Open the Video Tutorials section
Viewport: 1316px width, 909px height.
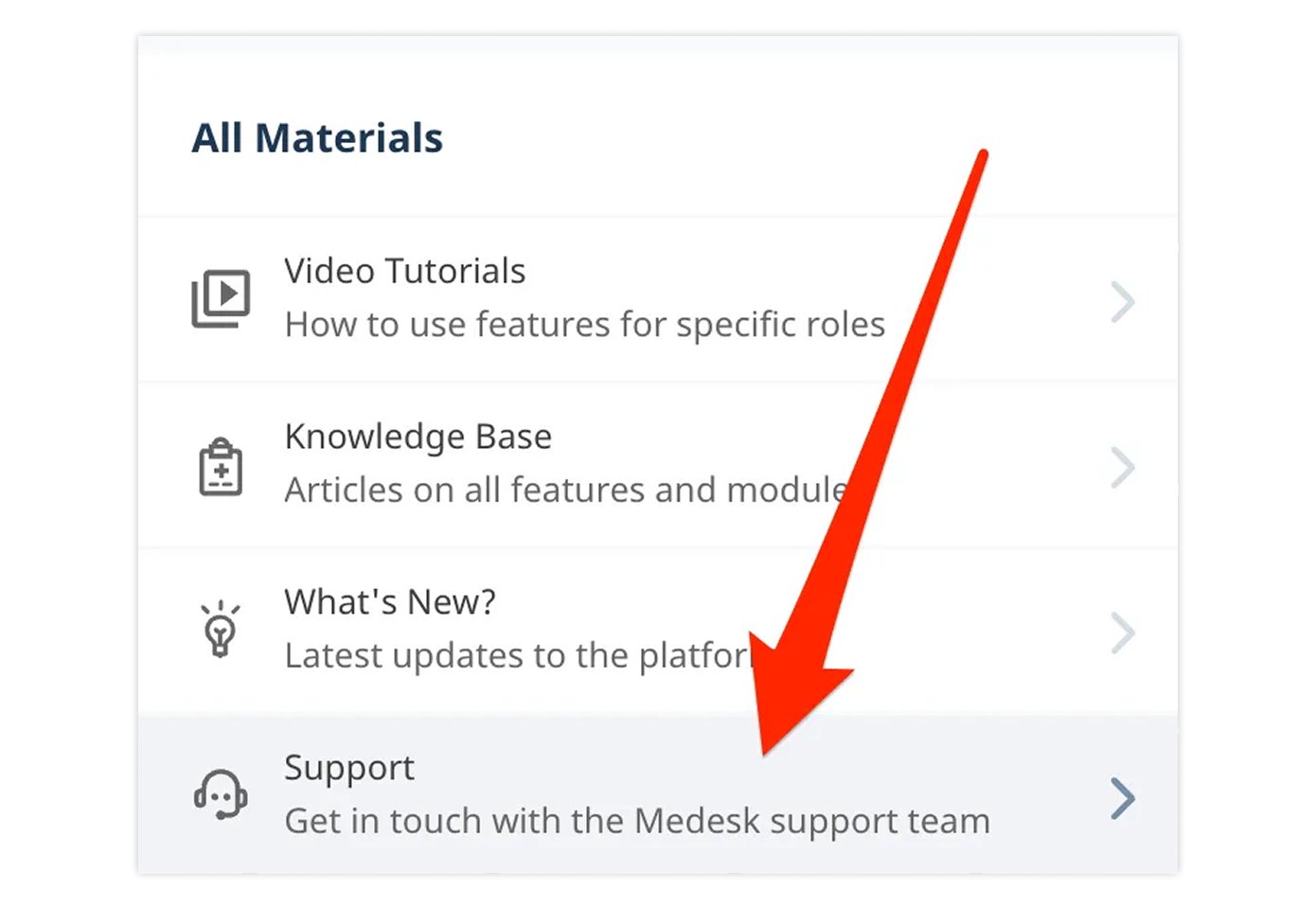tap(405, 271)
